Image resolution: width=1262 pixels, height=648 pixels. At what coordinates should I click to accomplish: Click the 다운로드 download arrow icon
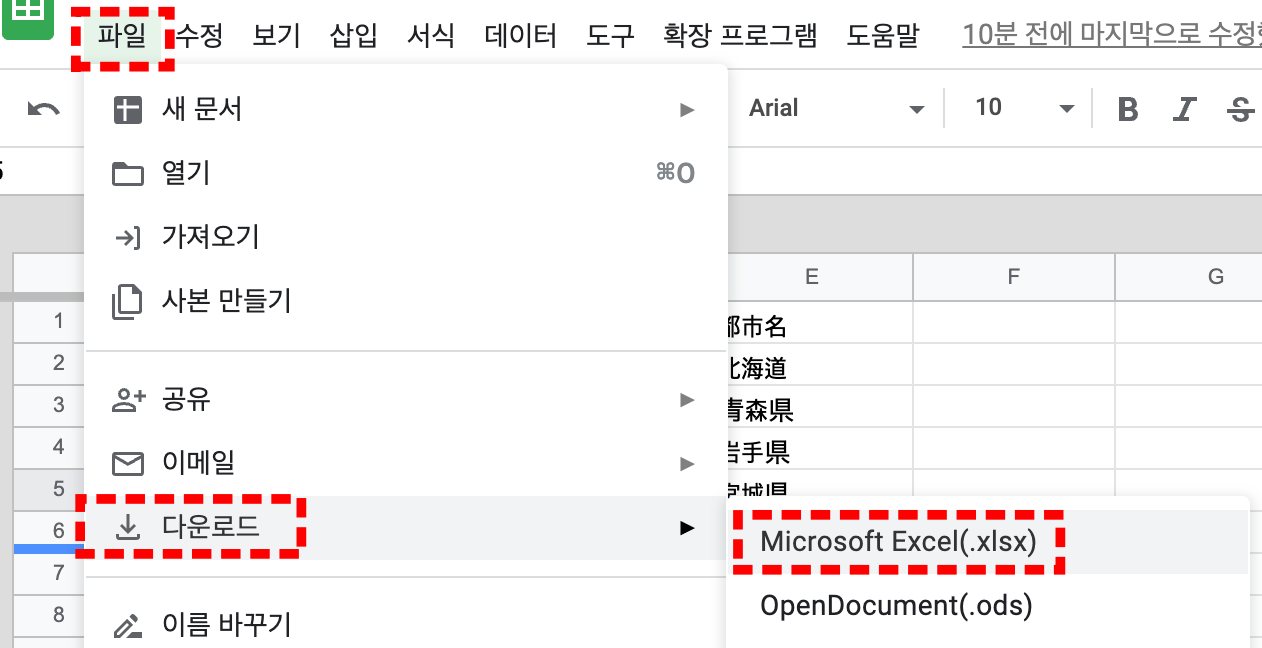pos(127,527)
